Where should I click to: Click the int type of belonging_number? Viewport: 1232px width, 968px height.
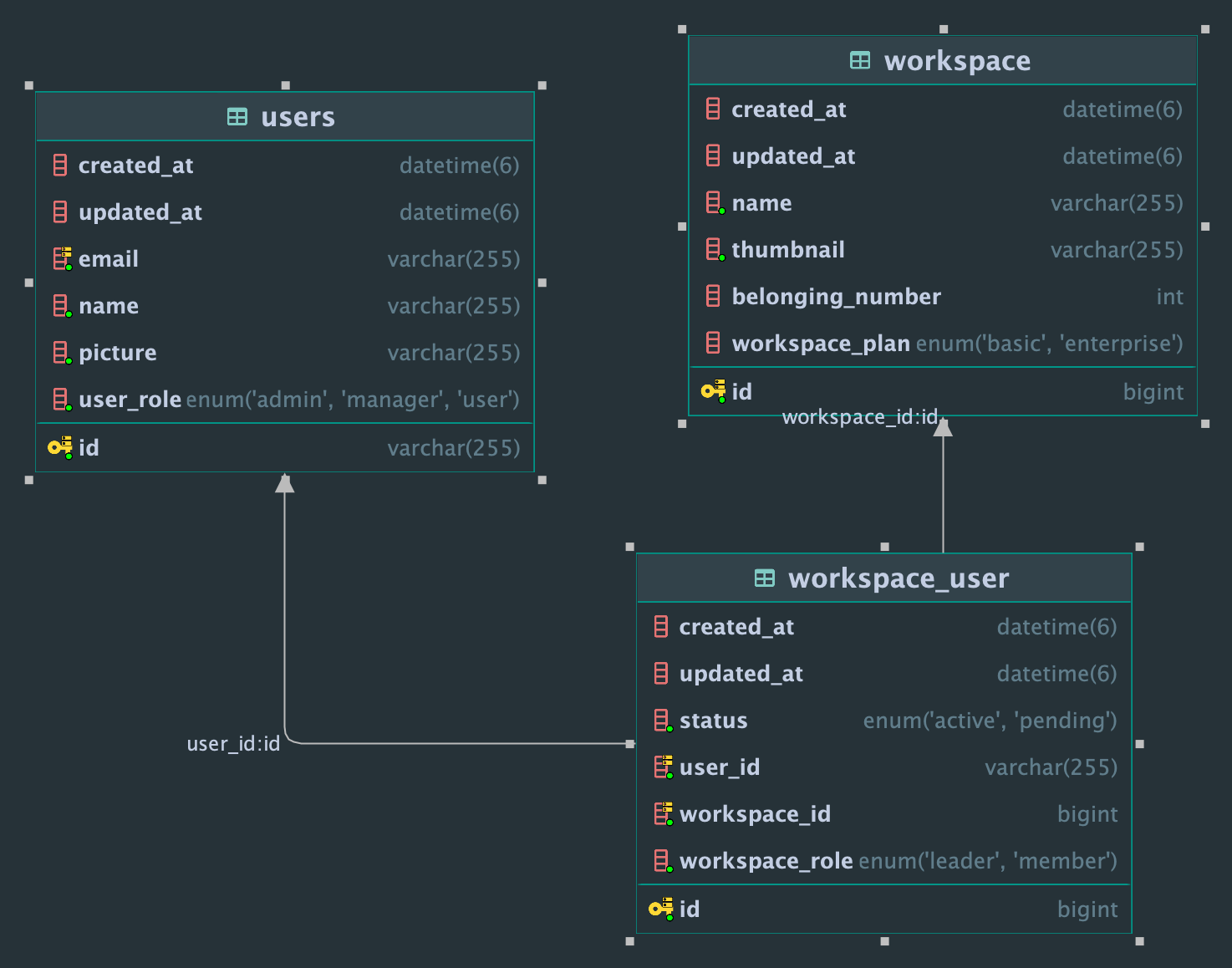(x=1169, y=297)
